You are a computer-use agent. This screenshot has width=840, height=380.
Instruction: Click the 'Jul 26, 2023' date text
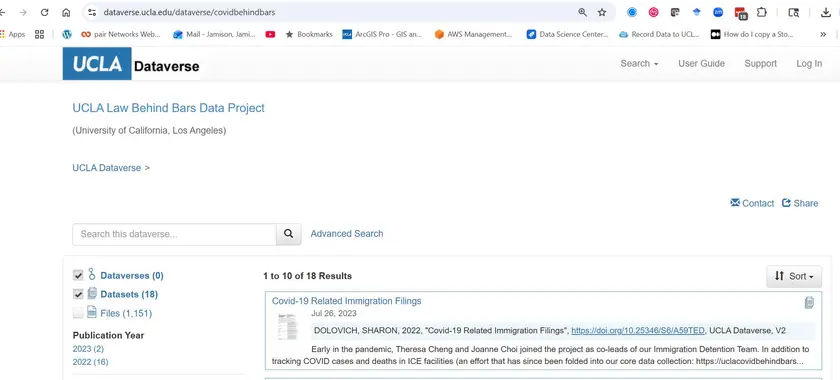pos(334,314)
